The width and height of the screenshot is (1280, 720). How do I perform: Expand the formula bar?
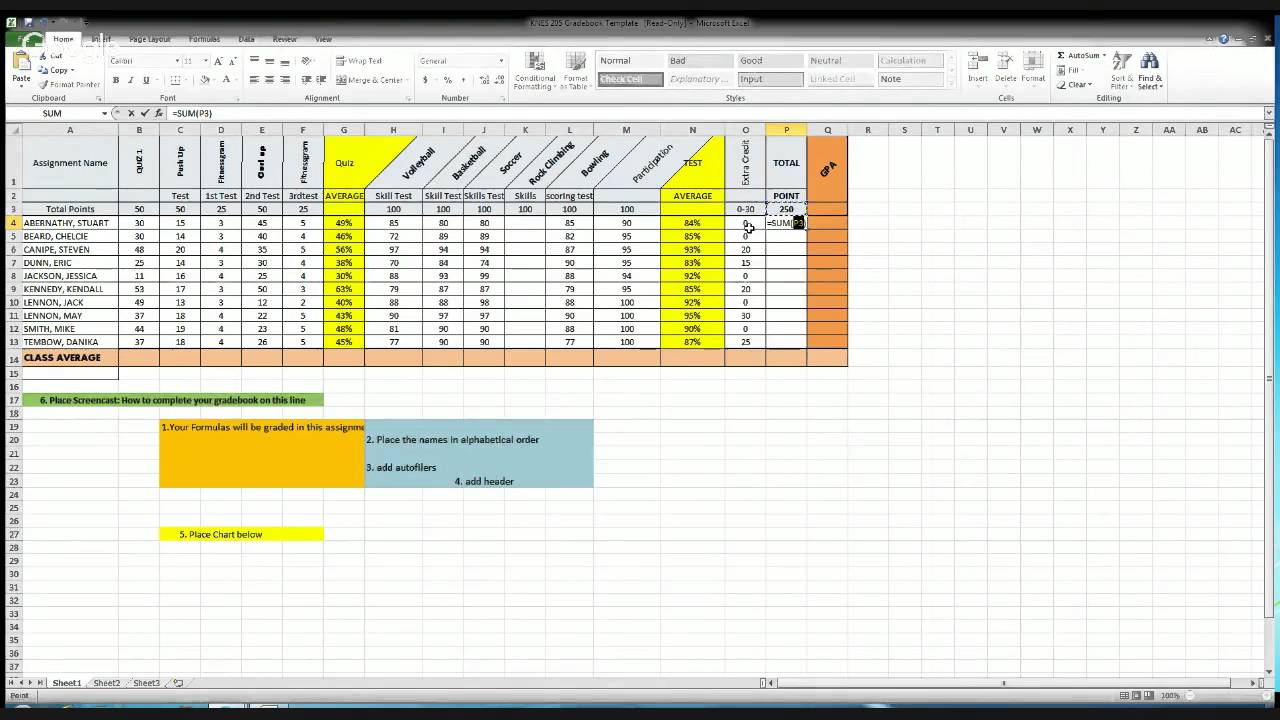[1269, 113]
